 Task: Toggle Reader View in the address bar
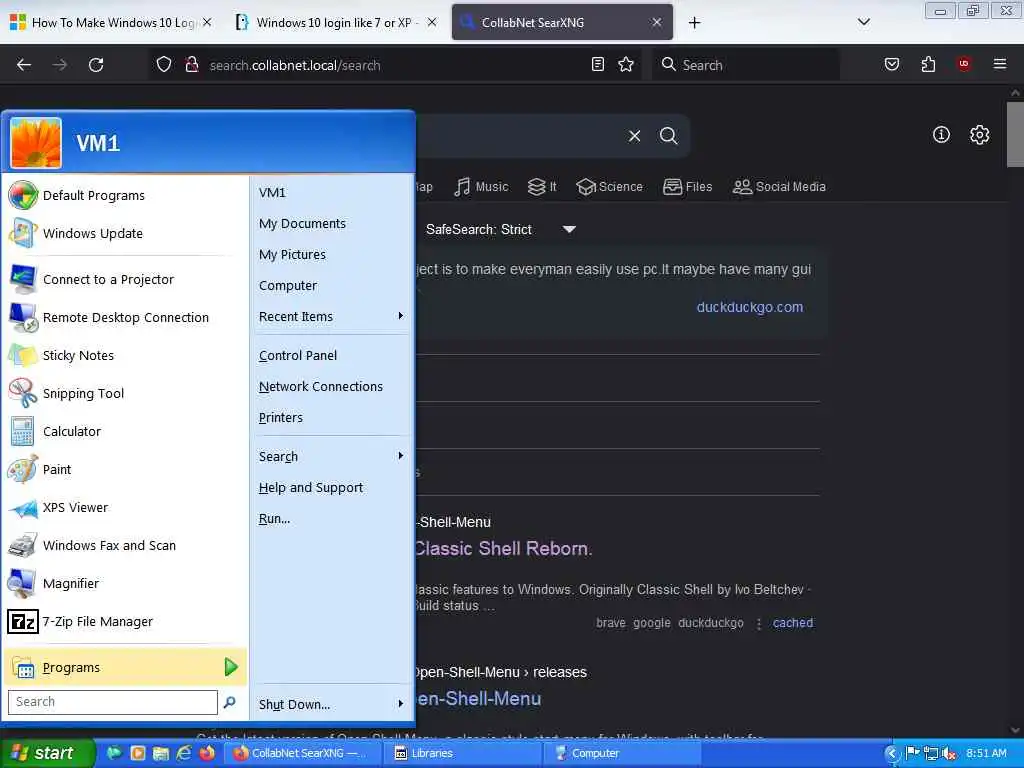[x=598, y=64]
